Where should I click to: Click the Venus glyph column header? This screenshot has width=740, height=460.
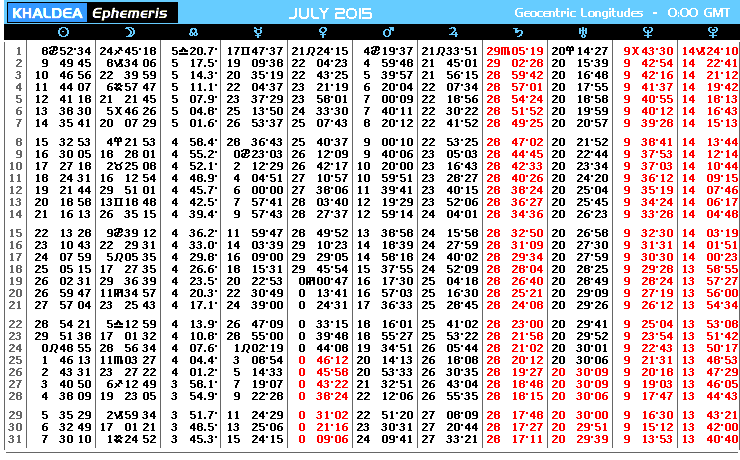coord(322,33)
